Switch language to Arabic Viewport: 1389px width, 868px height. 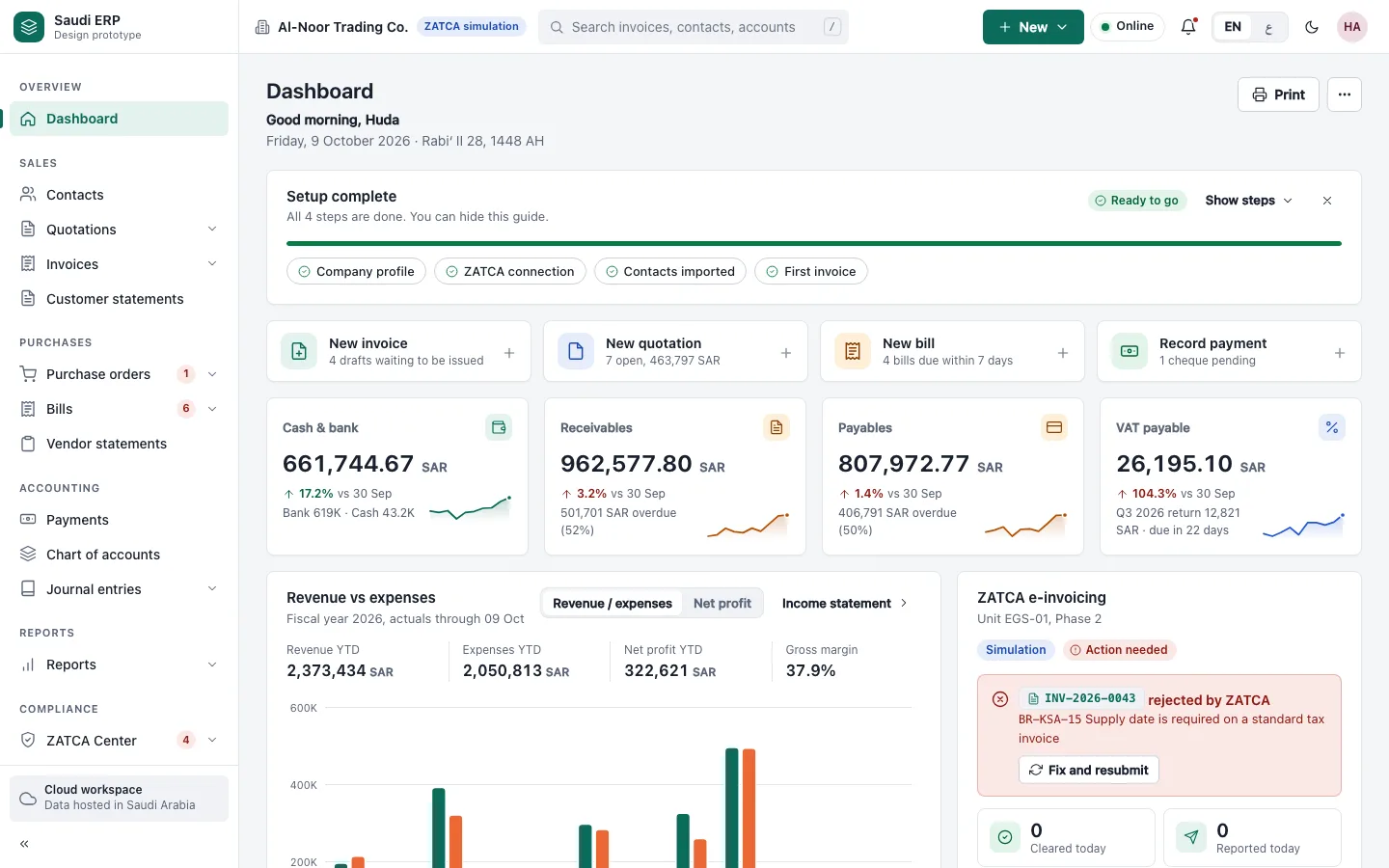tap(1268, 27)
